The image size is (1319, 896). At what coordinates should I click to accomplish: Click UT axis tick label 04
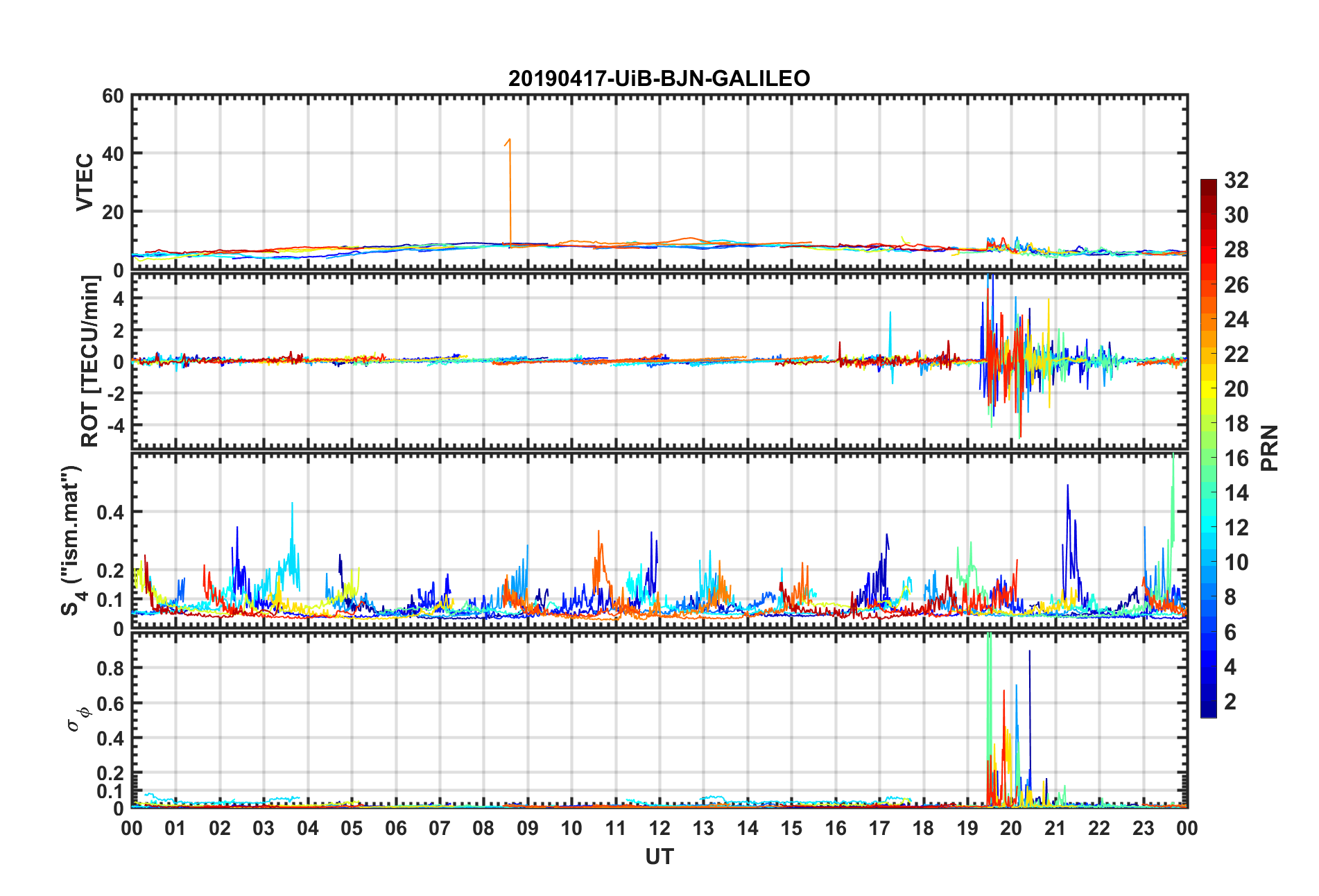pos(308,828)
